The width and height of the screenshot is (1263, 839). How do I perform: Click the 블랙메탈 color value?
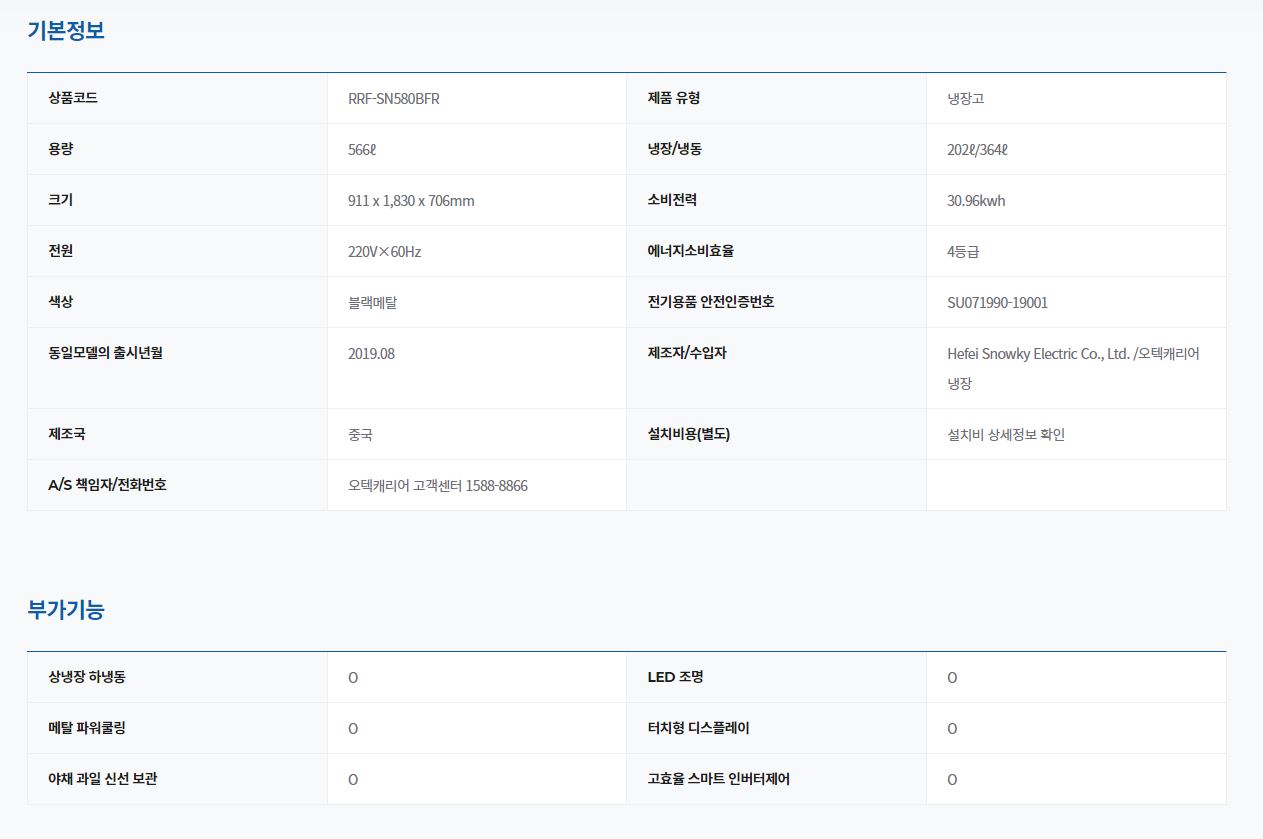(x=372, y=303)
